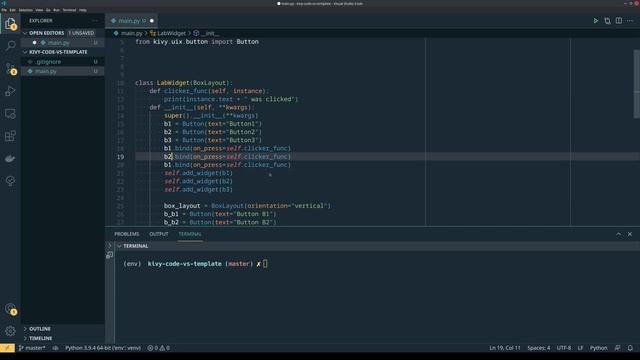Viewport: 640px width, 360px height.
Task: Open the Source Control view in the activity bar
Action: (x=10, y=68)
